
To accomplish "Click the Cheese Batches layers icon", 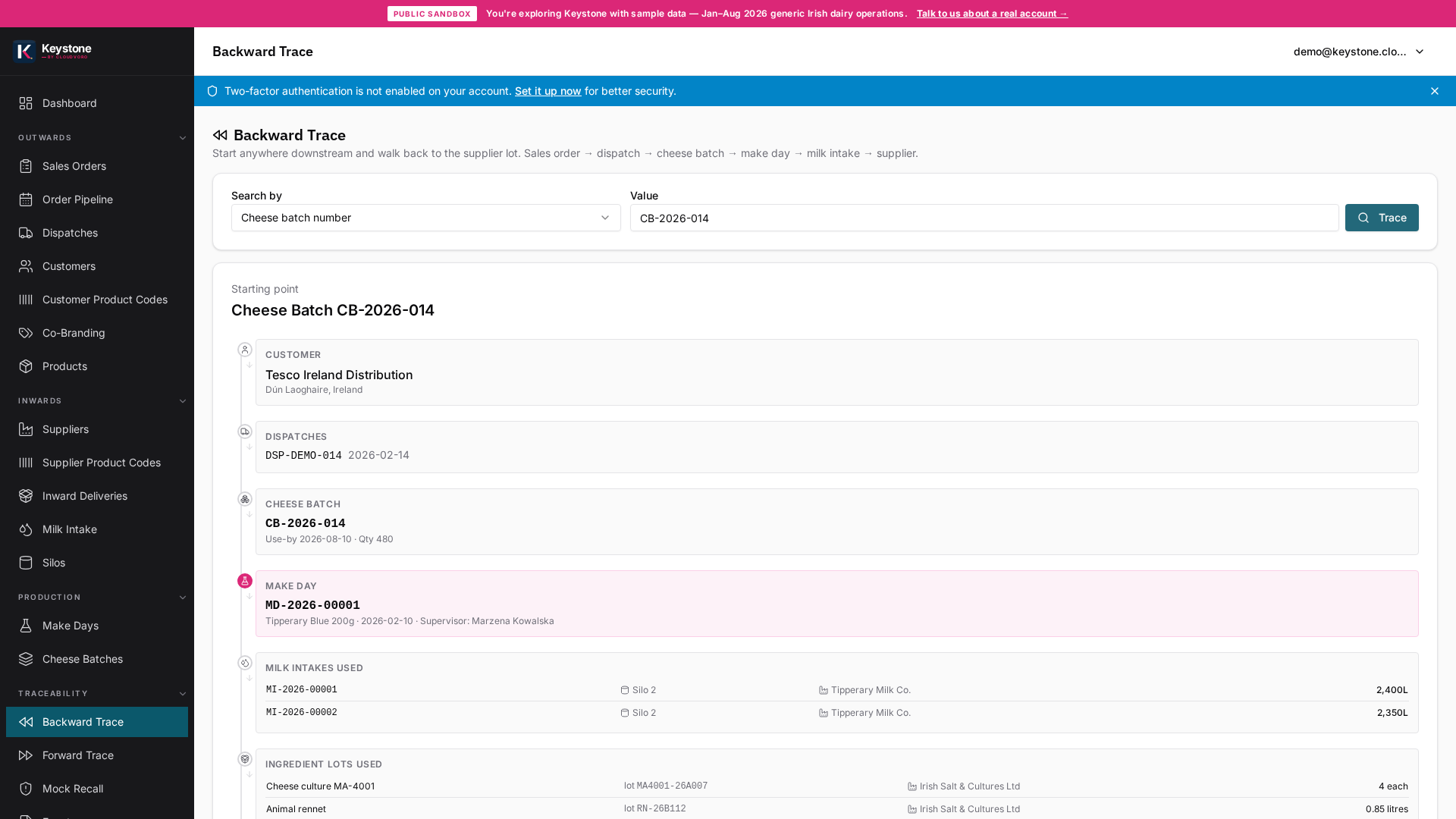I will [26, 659].
